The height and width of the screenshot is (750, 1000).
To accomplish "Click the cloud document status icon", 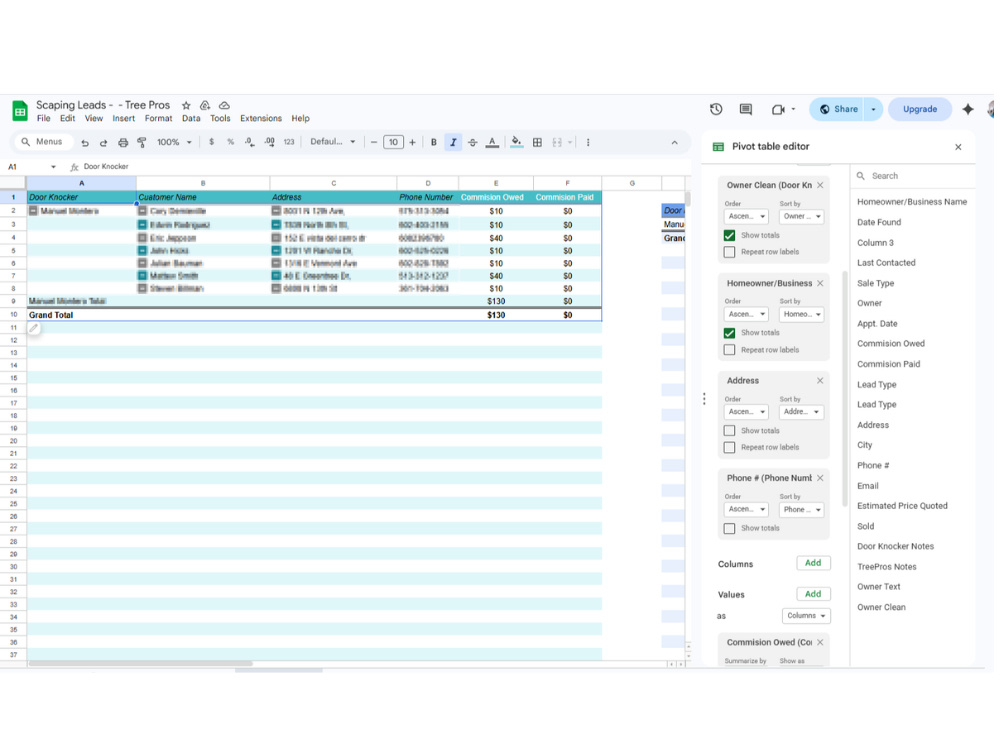I will [224, 105].
